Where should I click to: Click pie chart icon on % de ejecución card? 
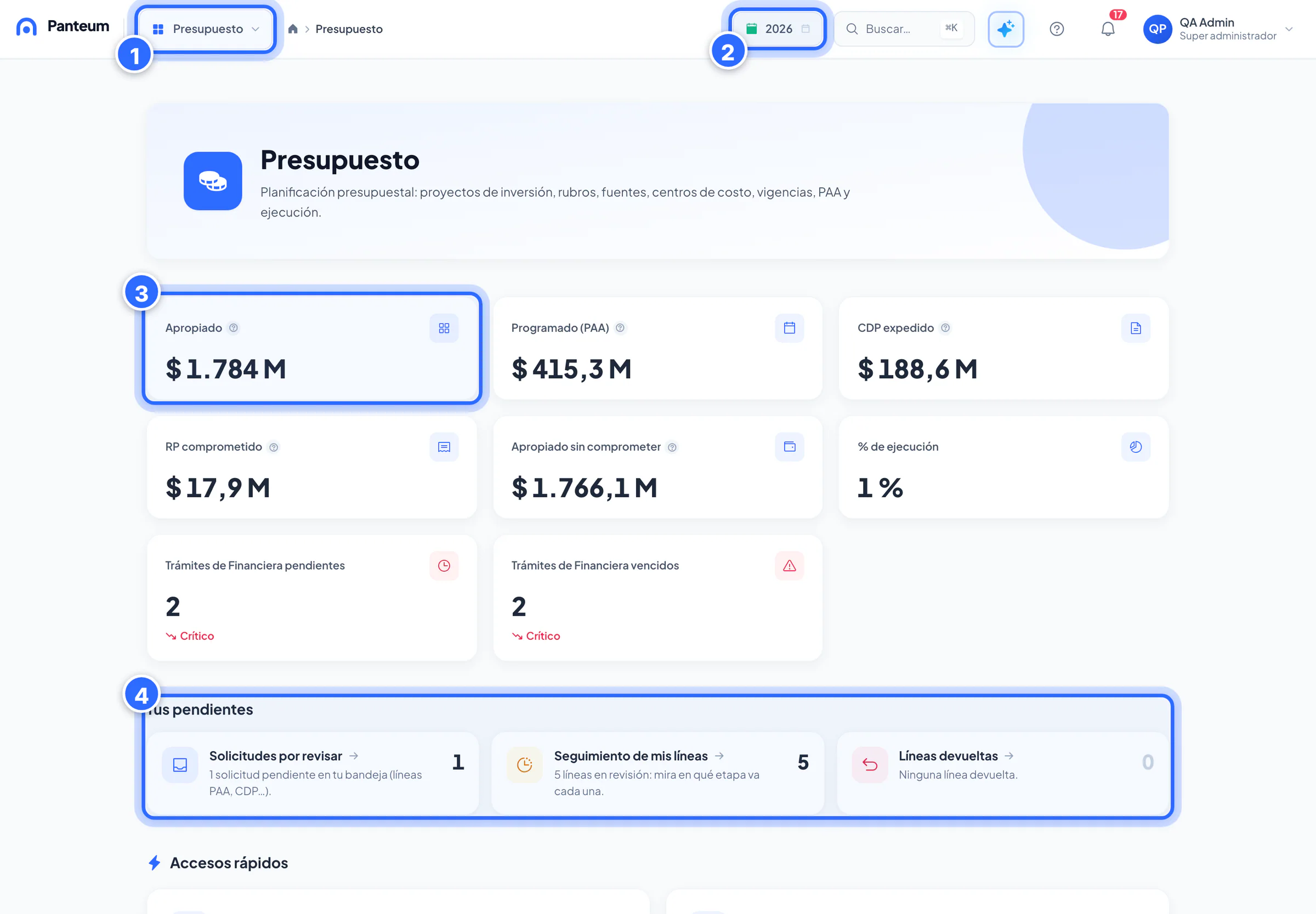1136,447
